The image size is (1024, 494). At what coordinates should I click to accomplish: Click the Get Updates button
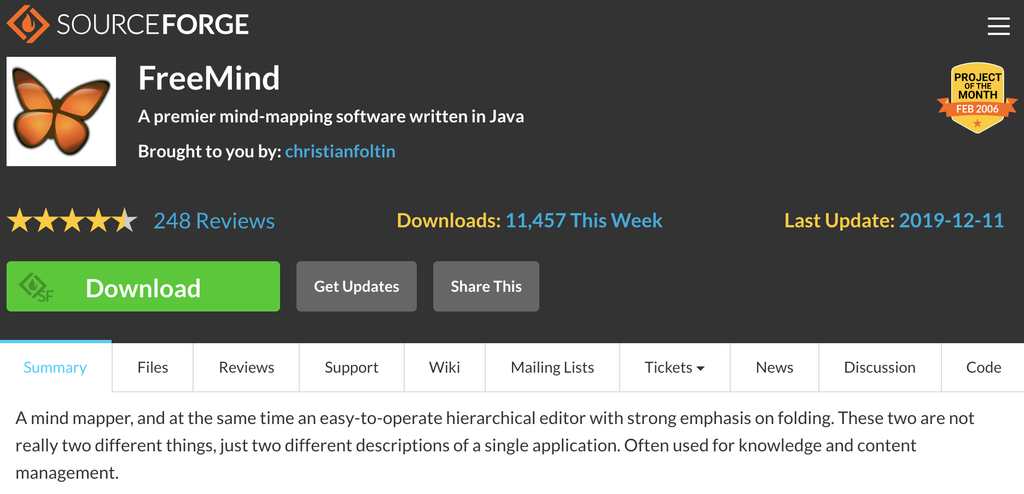click(x=356, y=287)
